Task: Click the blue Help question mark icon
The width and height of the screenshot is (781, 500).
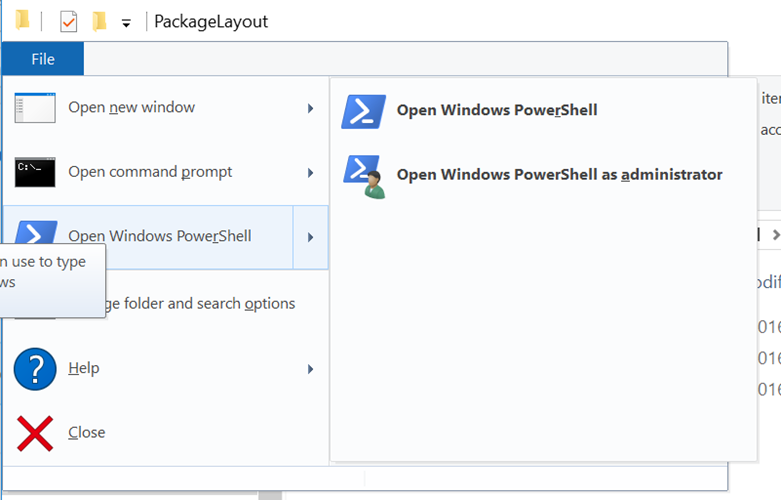Action: (x=35, y=368)
